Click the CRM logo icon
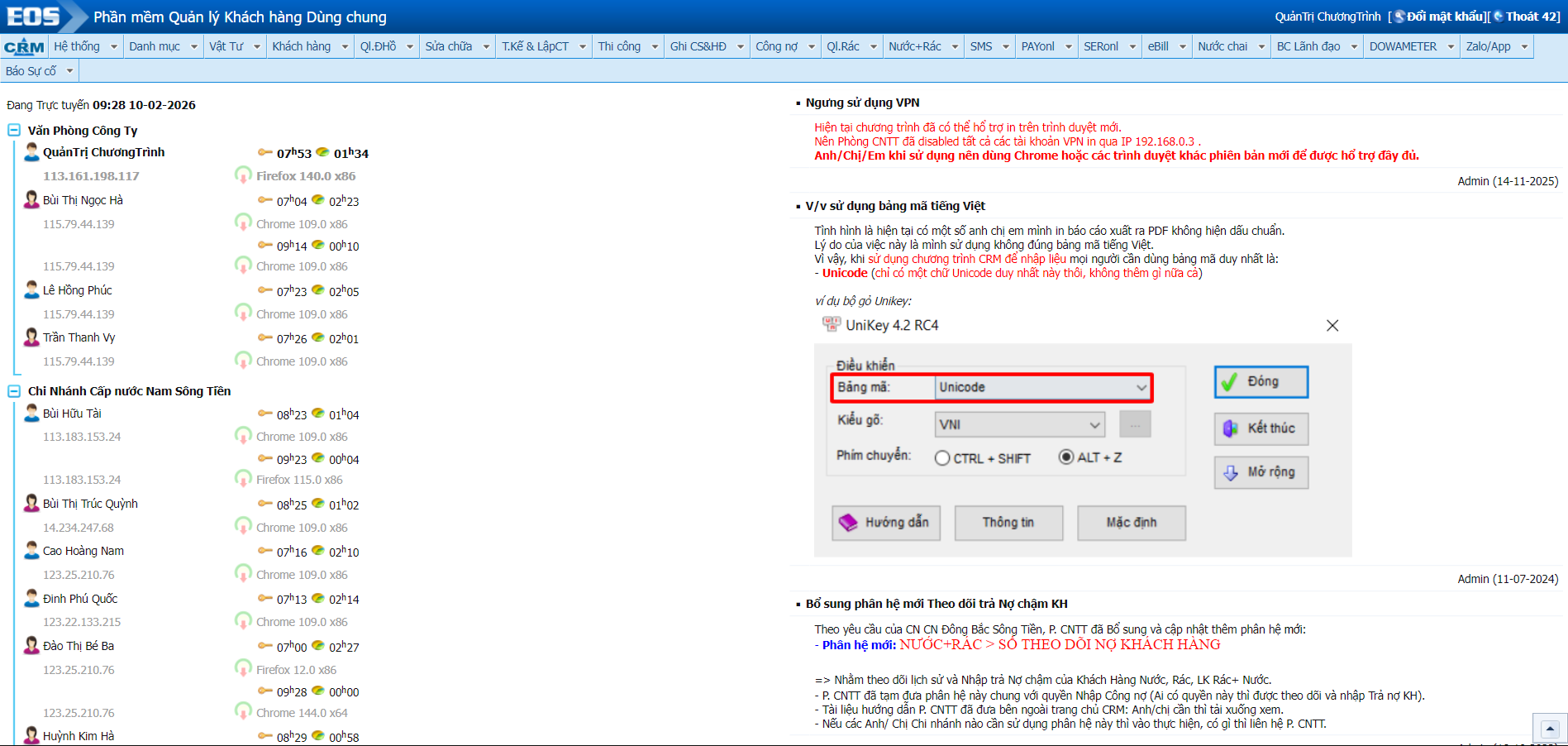1568x746 pixels. tap(24, 47)
